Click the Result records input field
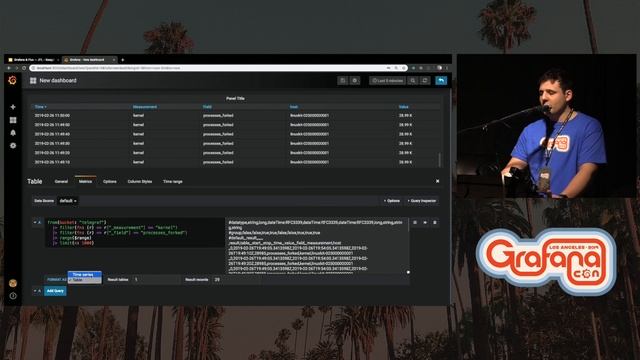Screen dimensions: 640x360 (x=237, y=280)
